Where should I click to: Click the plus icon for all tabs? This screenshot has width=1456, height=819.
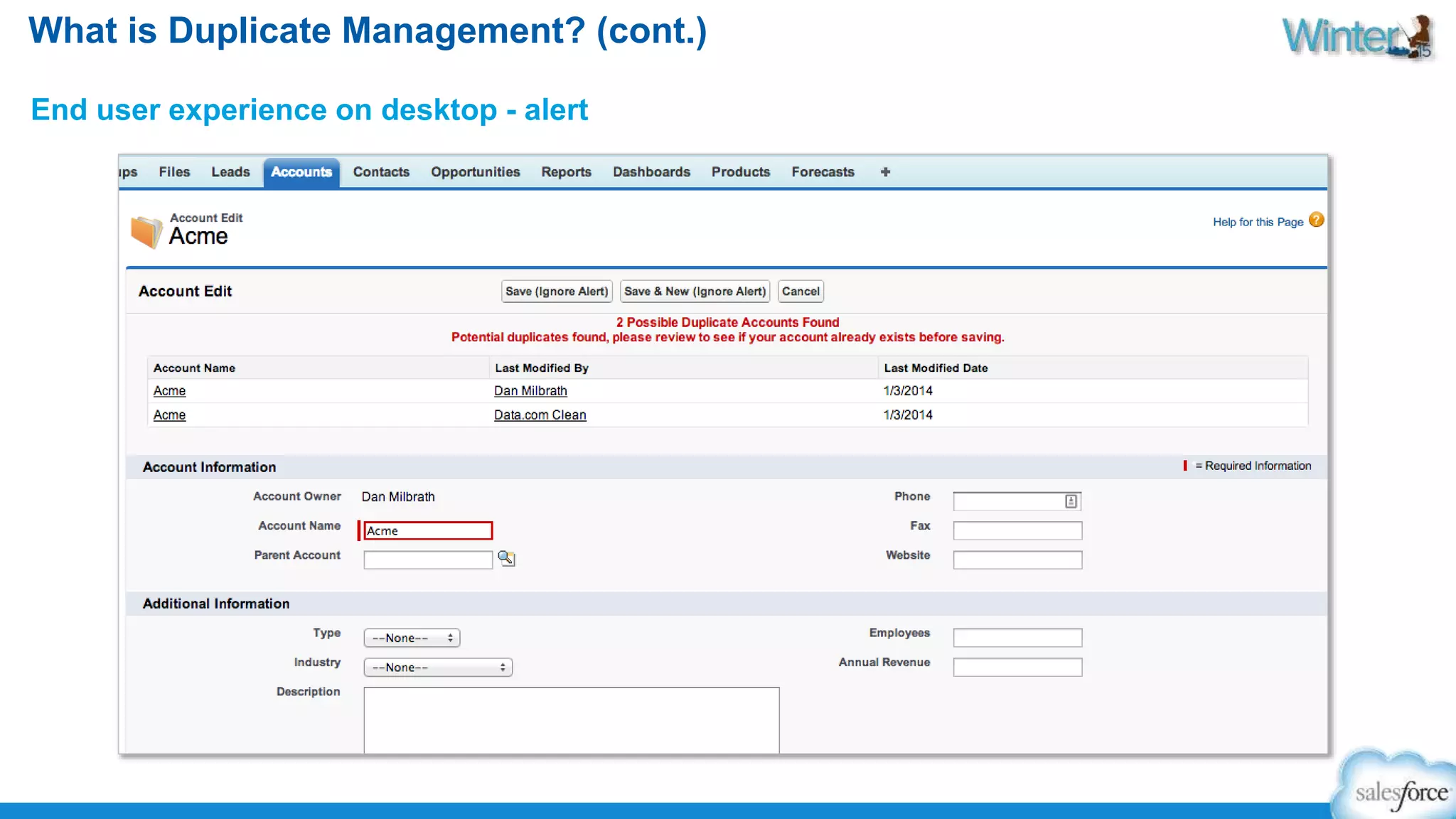click(x=885, y=172)
